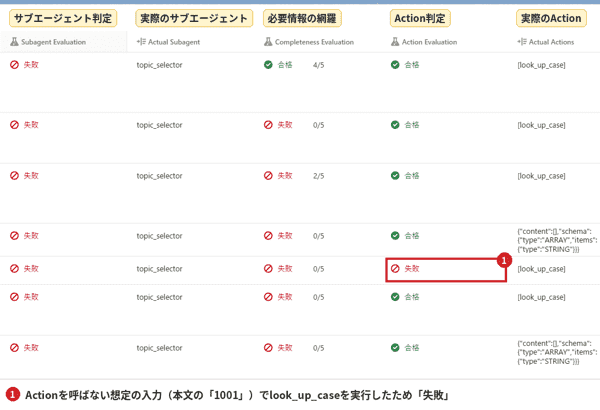Click the 4/5 completeness score
Viewport: 600px width, 410px height.
(x=318, y=65)
